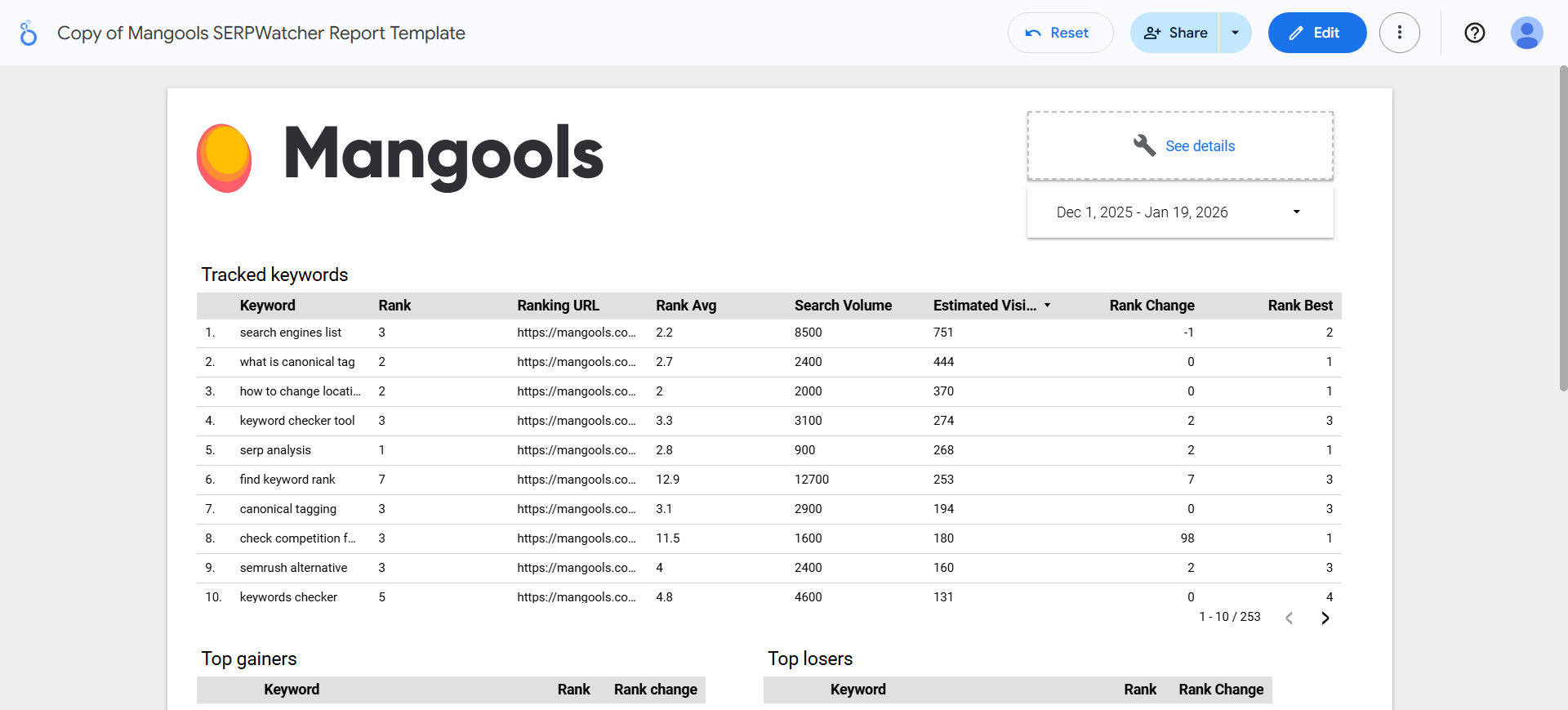The width and height of the screenshot is (1568, 710).
Task: Click the Share button
Action: coord(1175,33)
